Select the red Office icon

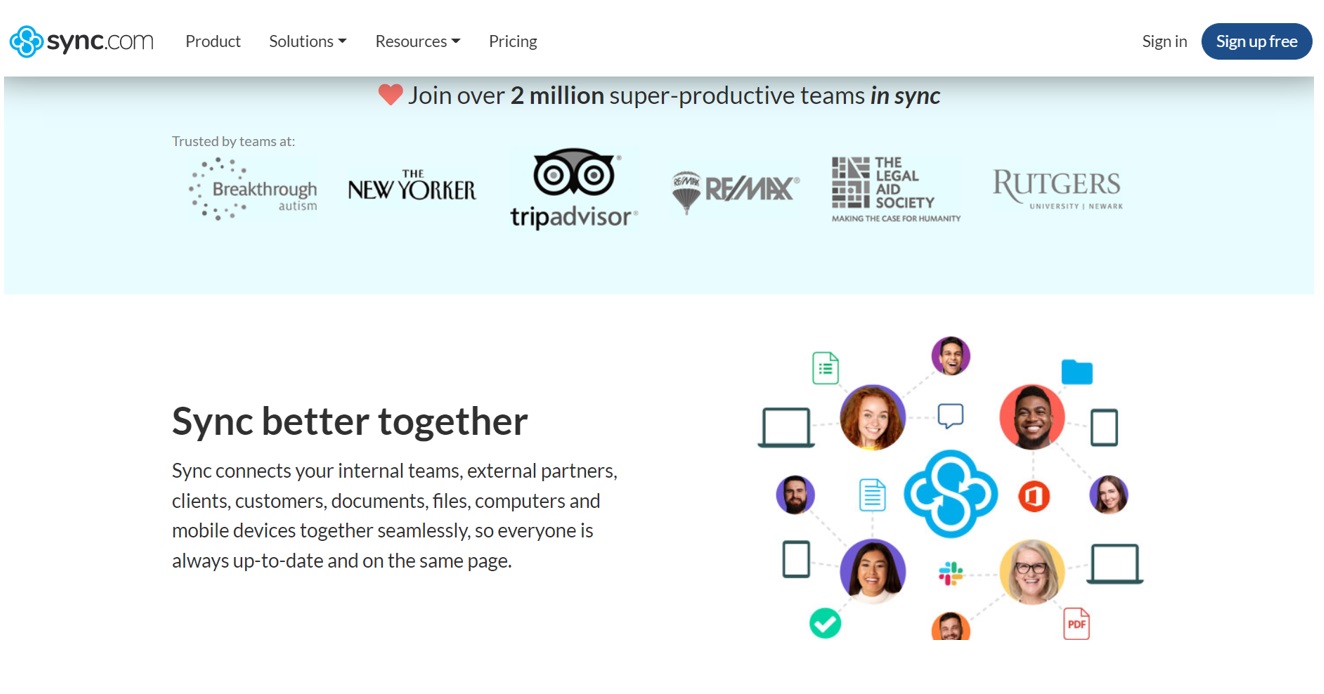point(1034,496)
